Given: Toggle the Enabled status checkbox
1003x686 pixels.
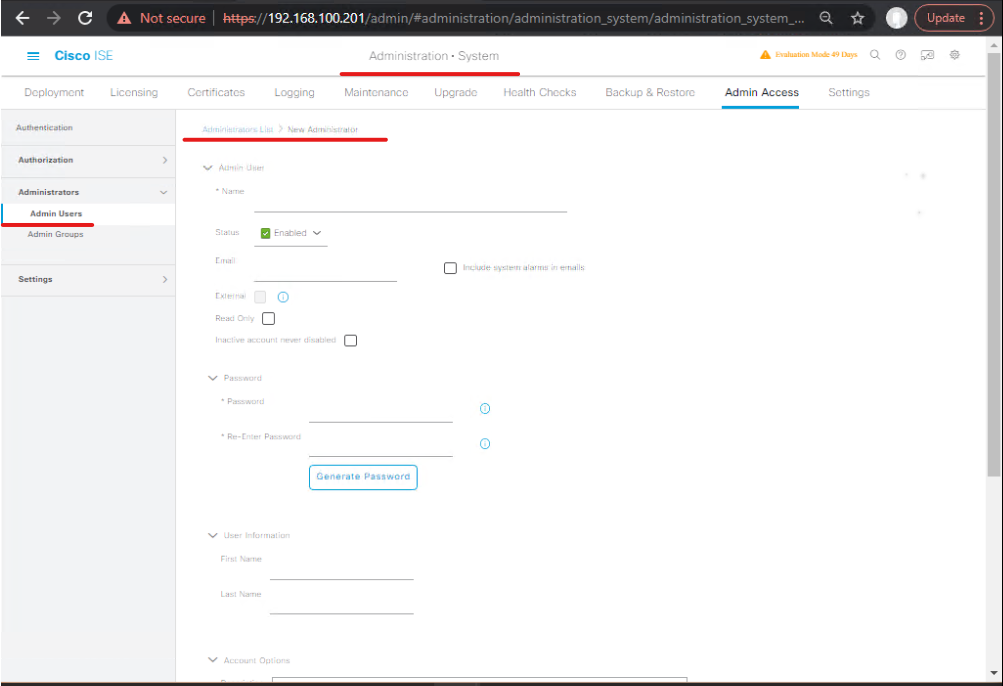Looking at the screenshot, I should click(x=265, y=233).
